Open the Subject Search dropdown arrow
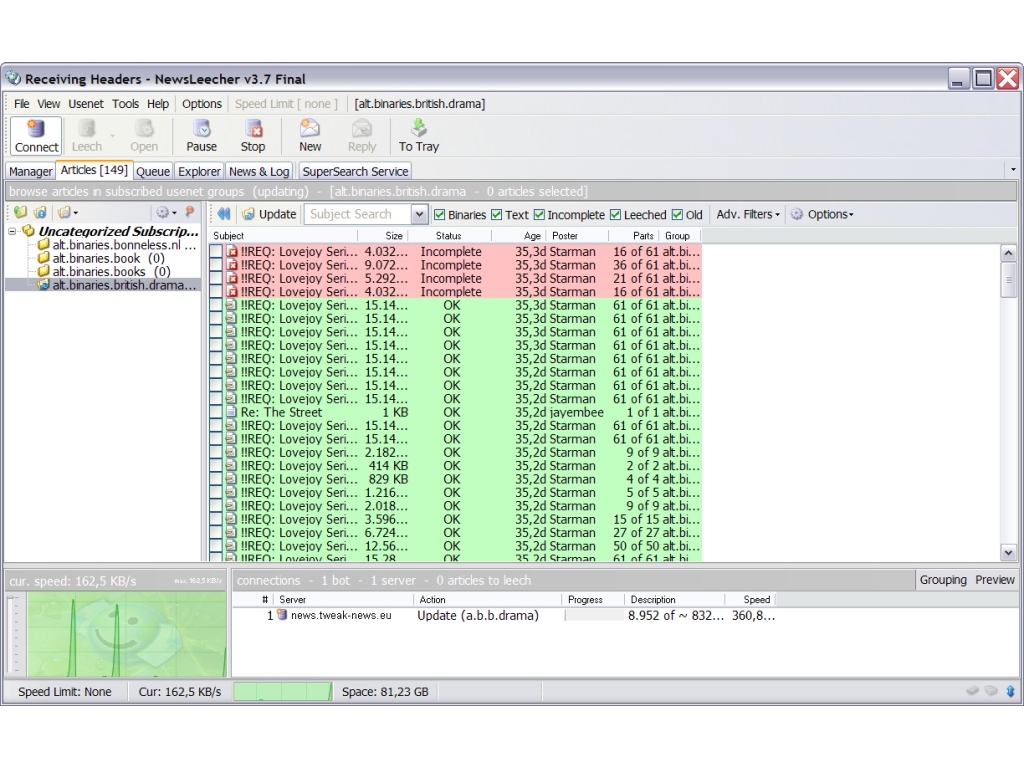This screenshot has width=1024, height=768. tap(419, 214)
